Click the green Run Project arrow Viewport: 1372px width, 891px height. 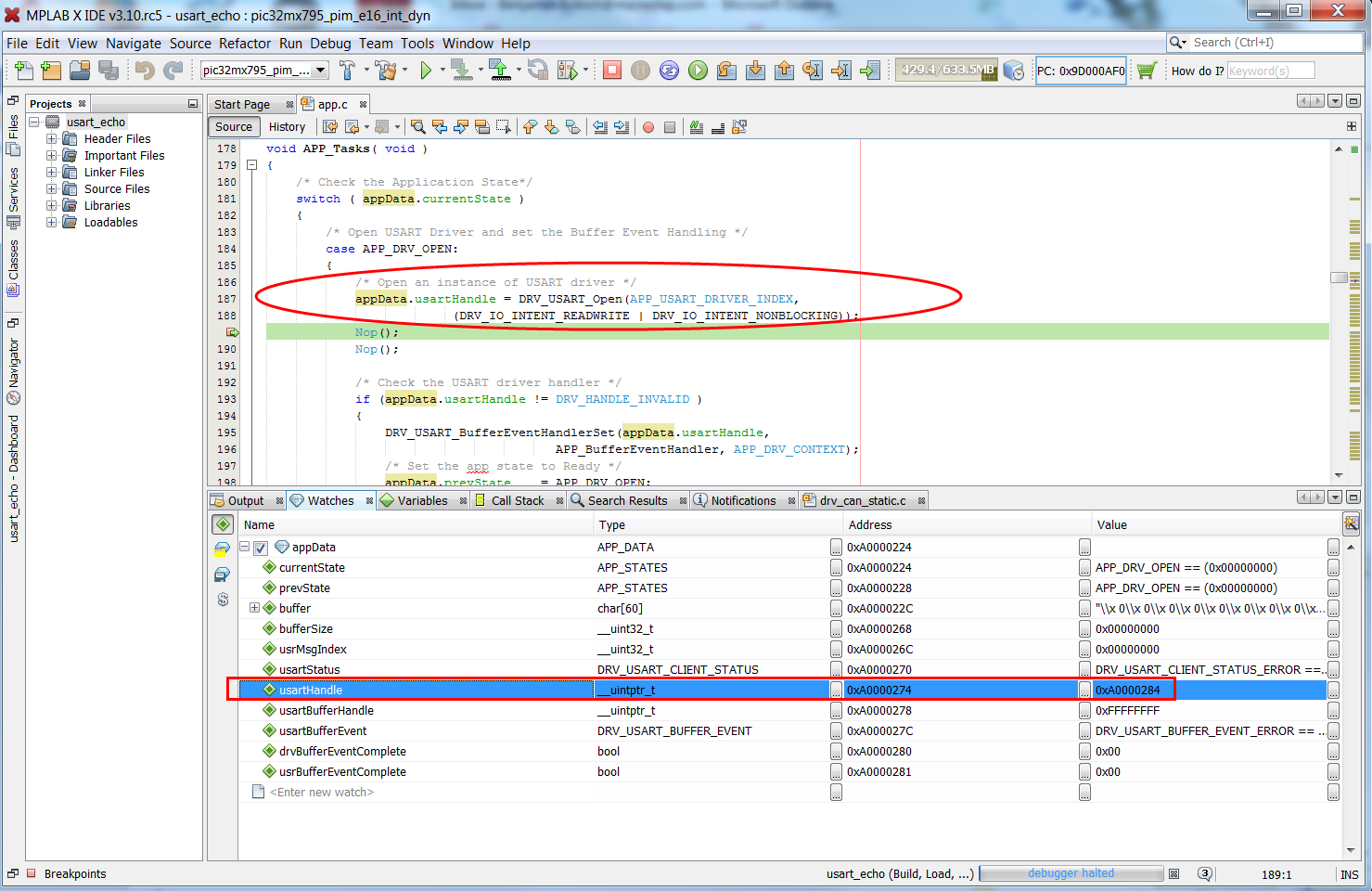pyautogui.click(x=426, y=71)
